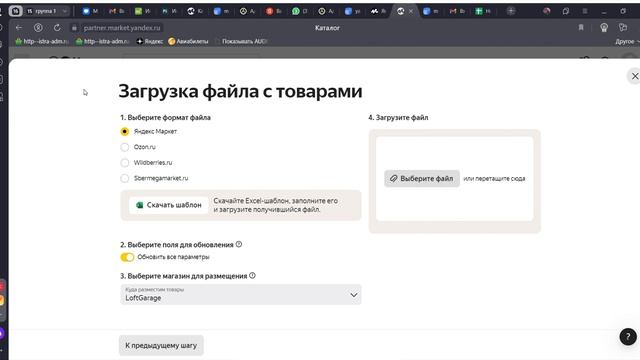Bookmark this page via bookmark icon
The width and height of the screenshot is (640, 360).
581,28
